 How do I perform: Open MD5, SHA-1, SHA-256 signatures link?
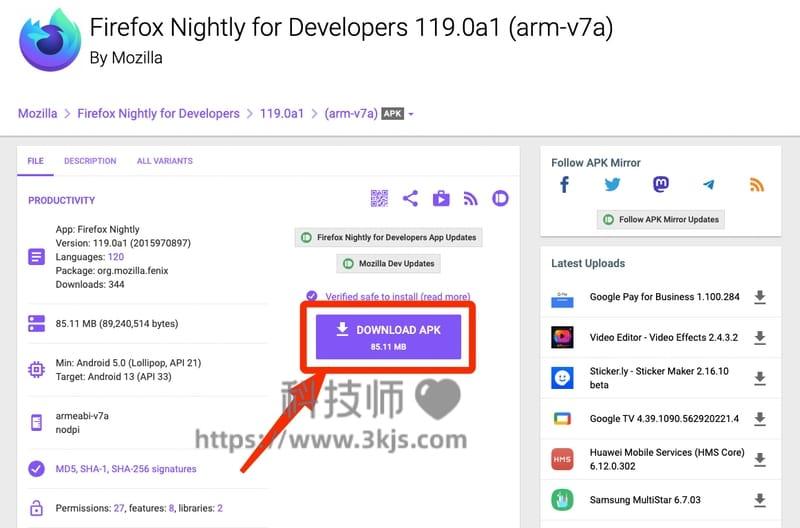pos(126,469)
